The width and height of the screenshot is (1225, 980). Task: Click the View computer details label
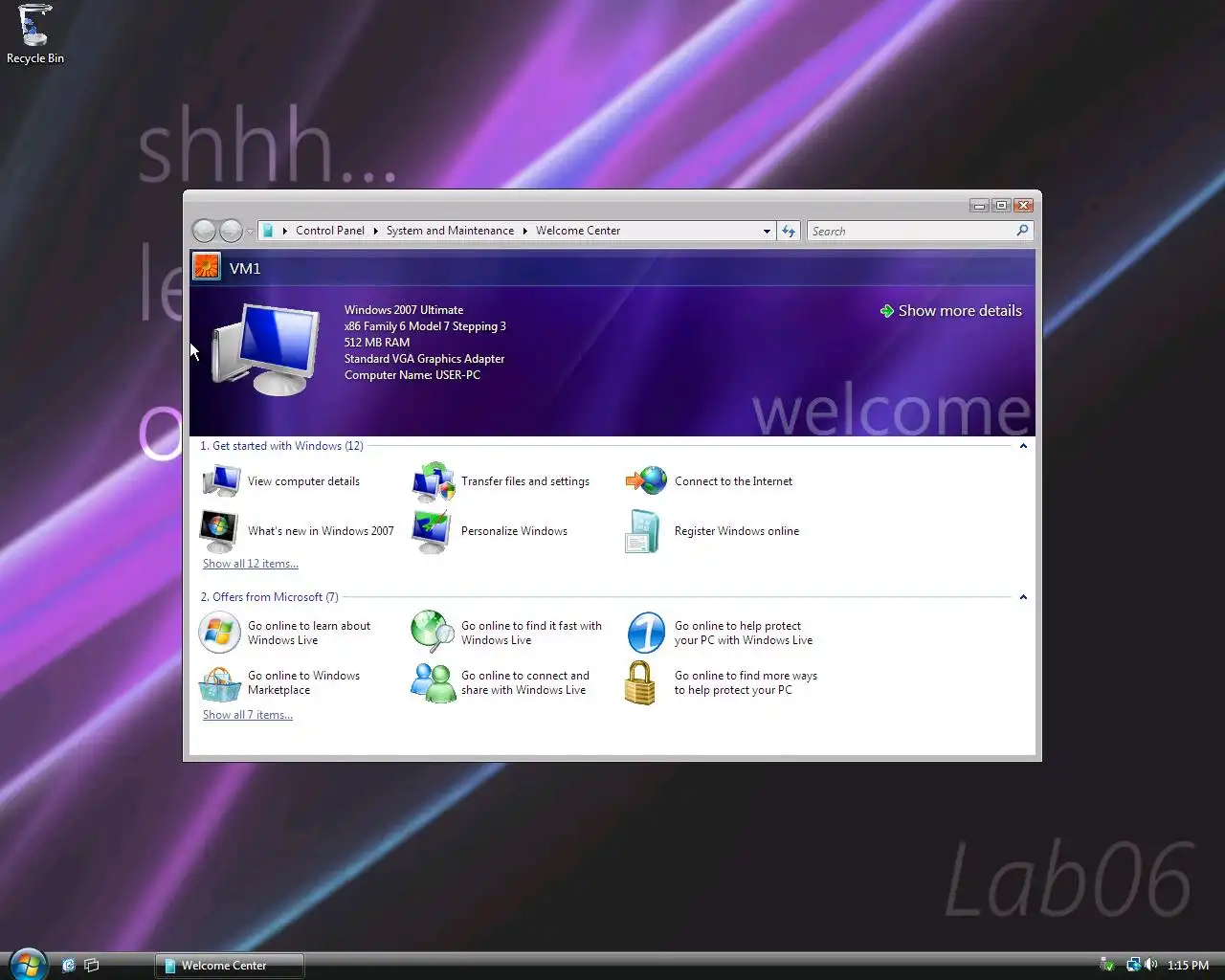coord(303,481)
